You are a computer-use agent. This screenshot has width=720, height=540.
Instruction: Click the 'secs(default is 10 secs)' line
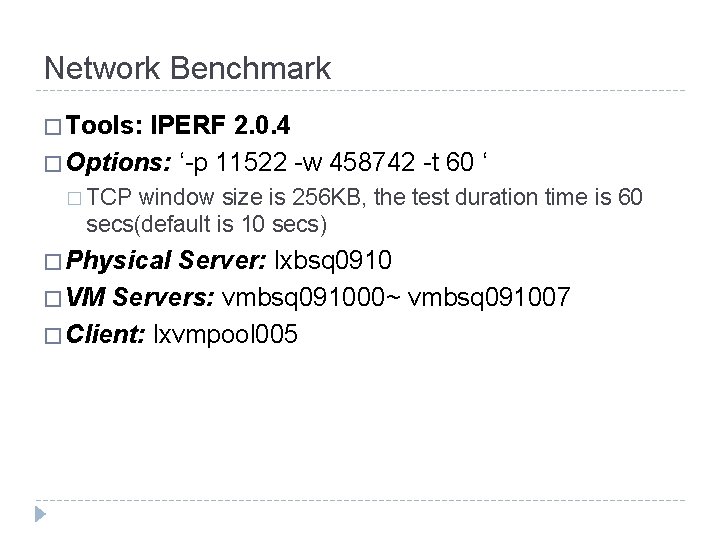[208, 221]
